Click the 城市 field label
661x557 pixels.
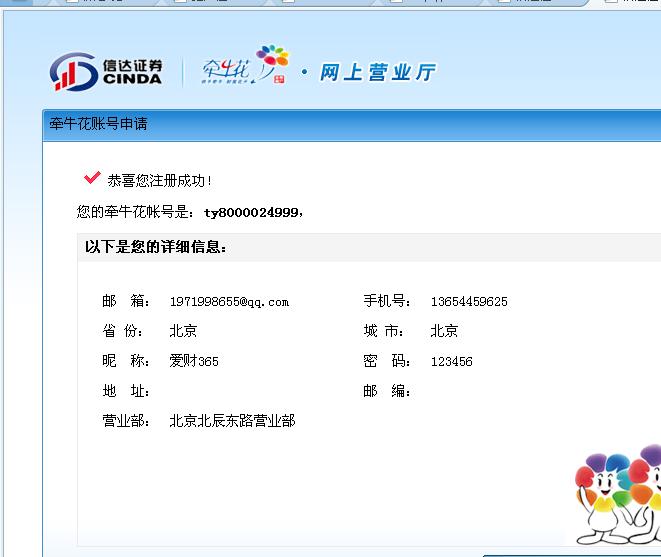pyautogui.click(x=384, y=331)
